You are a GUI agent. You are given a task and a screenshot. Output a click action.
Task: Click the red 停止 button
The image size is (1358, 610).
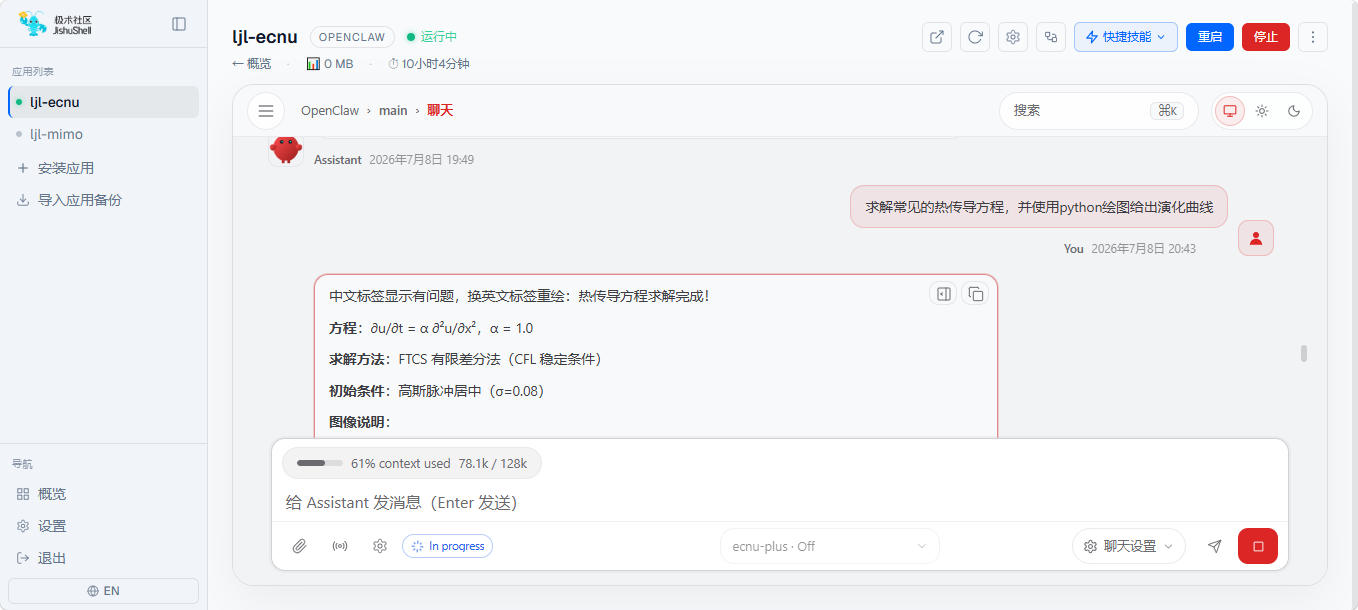pyautogui.click(x=1266, y=37)
